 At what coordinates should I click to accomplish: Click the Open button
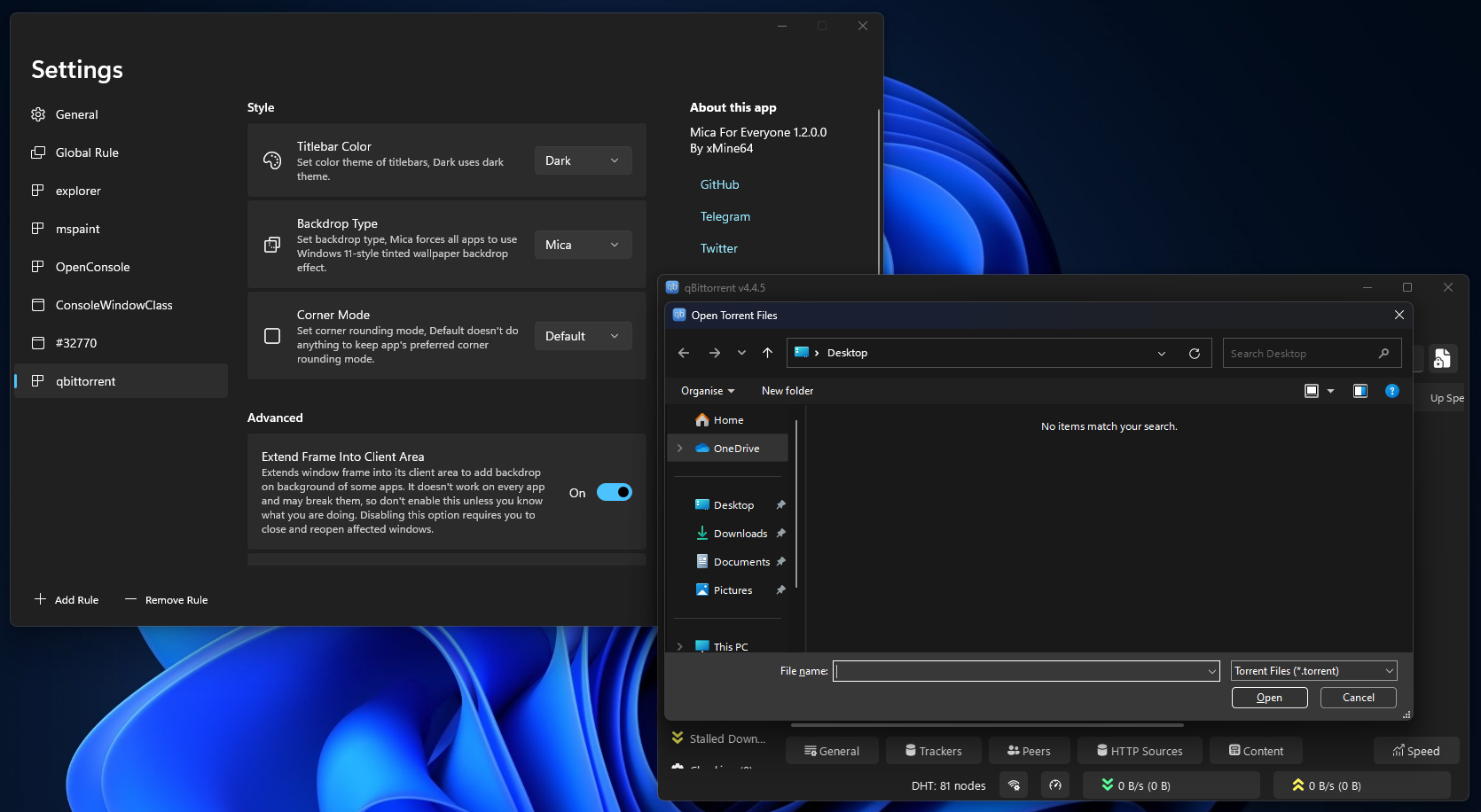tap(1269, 698)
